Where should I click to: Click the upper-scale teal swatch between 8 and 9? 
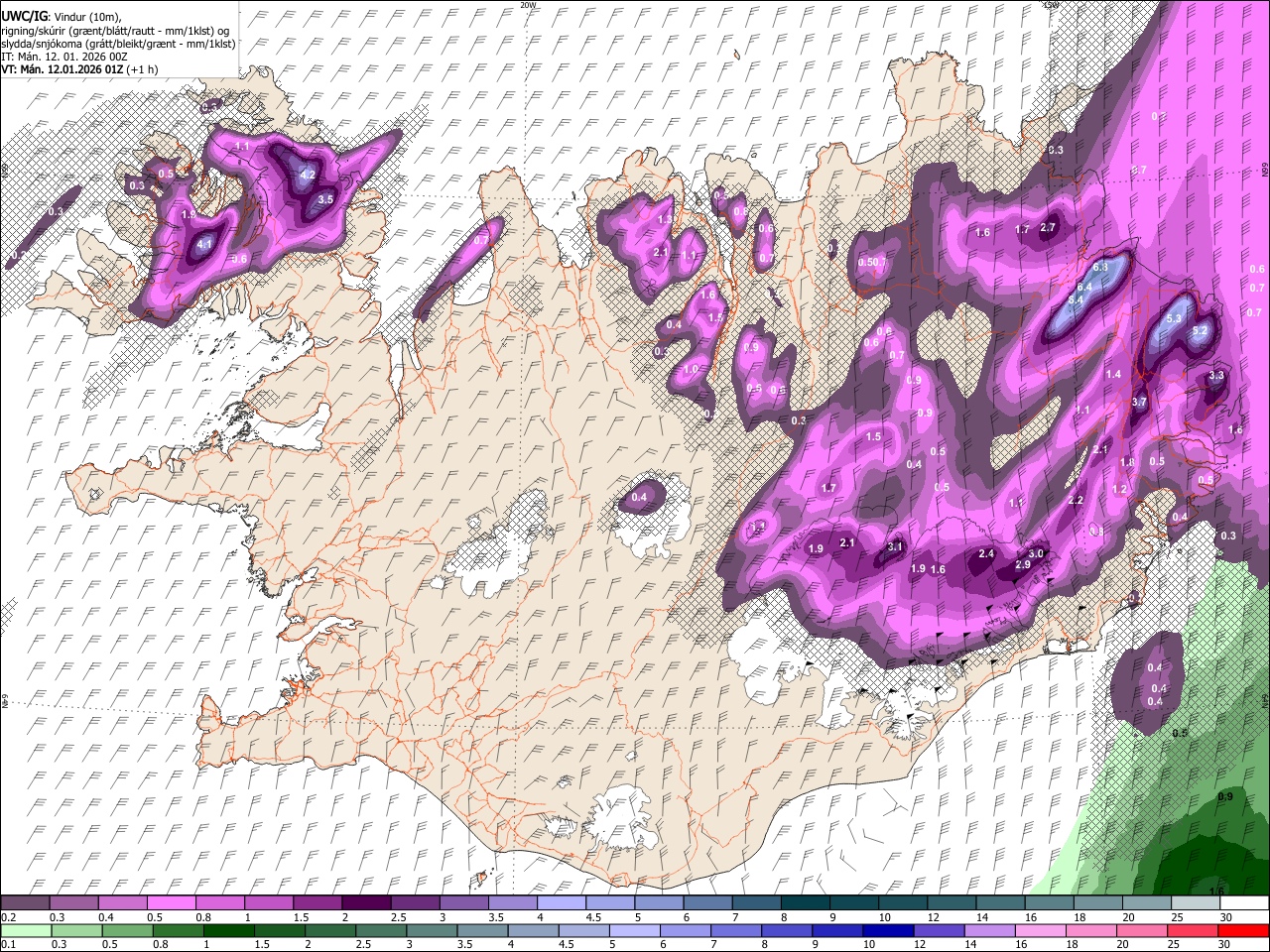point(805,903)
